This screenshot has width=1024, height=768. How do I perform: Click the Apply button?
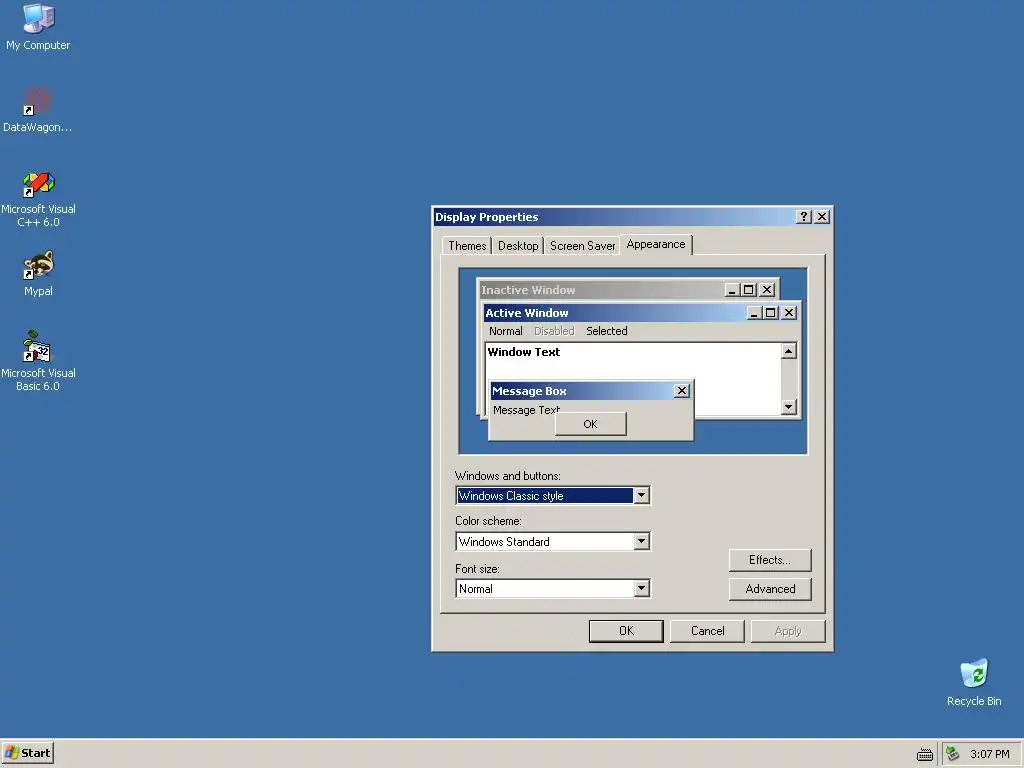pos(788,631)
